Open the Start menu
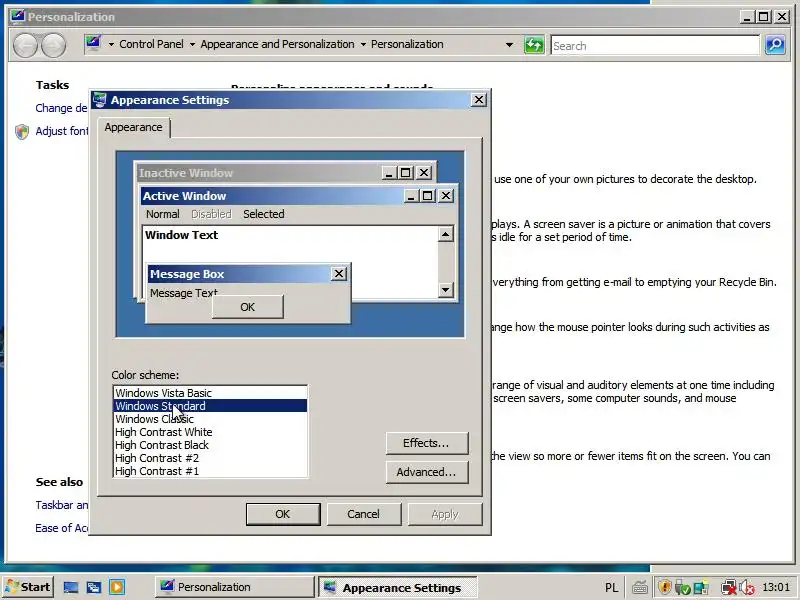The image size is (800, 600). point(28,587)
